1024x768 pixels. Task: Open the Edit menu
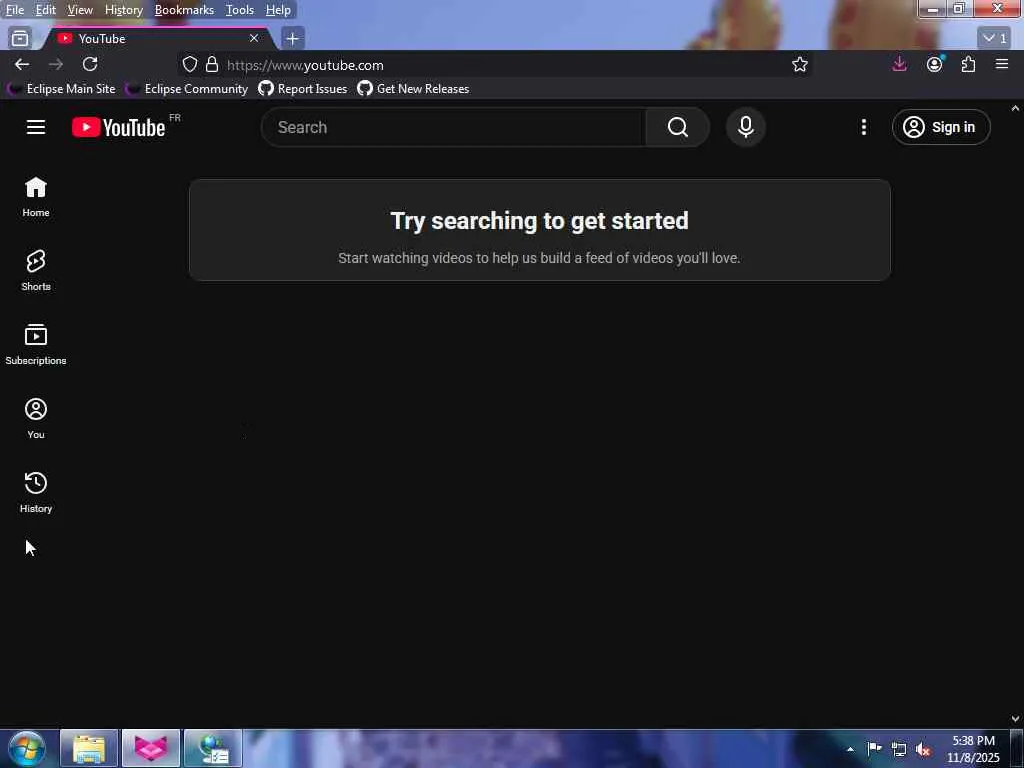click(x=45, y=10)
